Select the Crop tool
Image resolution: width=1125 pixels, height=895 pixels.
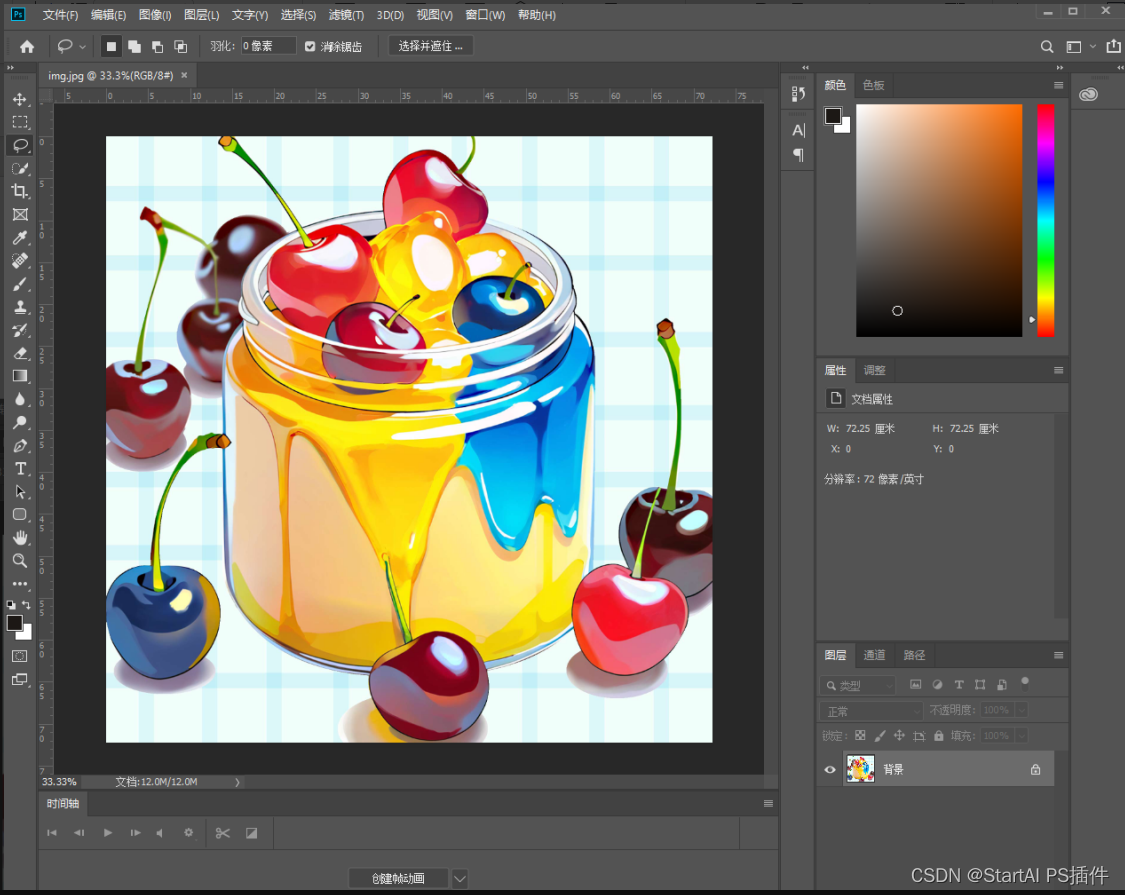(x=19, y=191)
